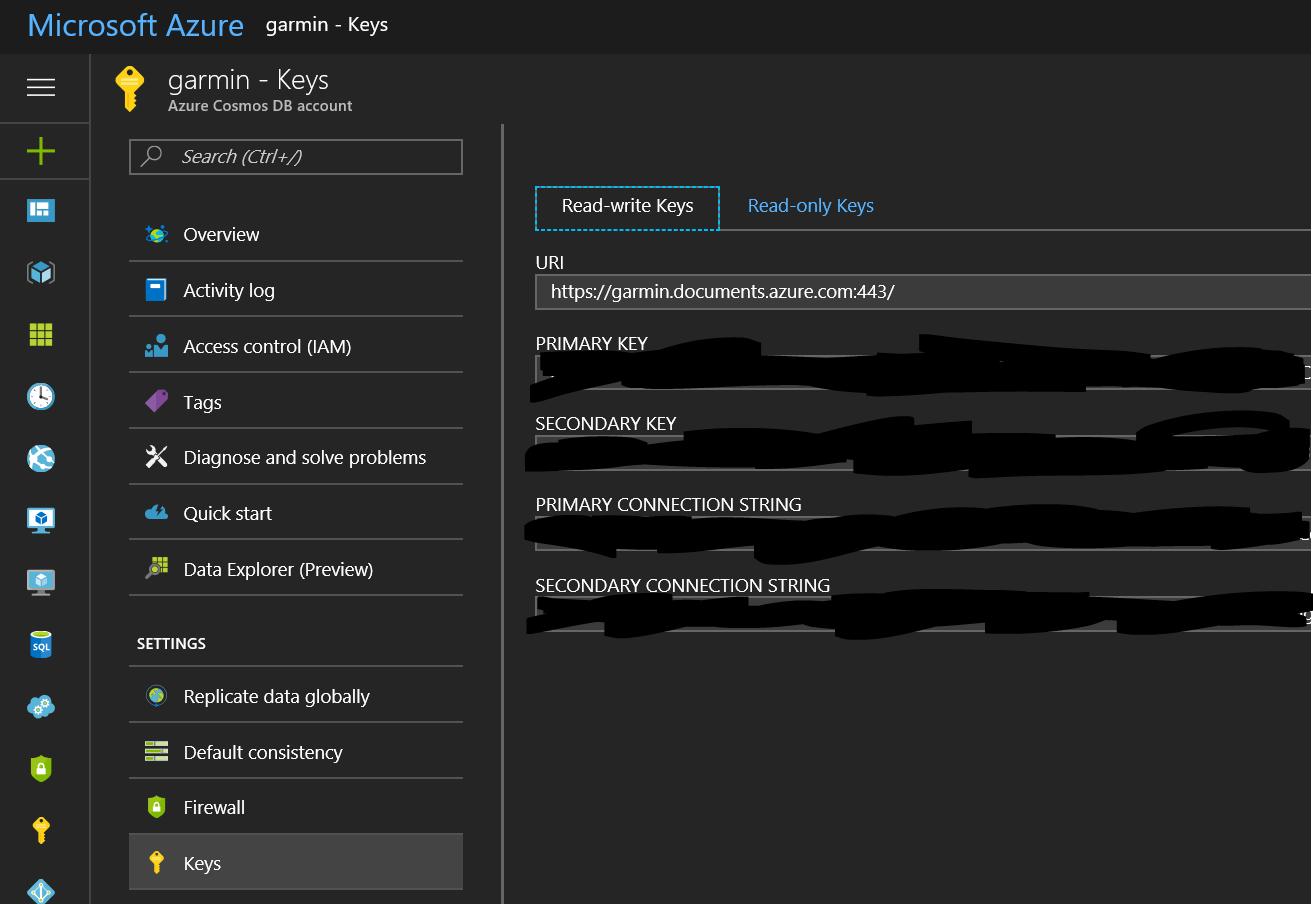Click the URI label
Screen dimensions: 1313x904
tap(550, 262)
